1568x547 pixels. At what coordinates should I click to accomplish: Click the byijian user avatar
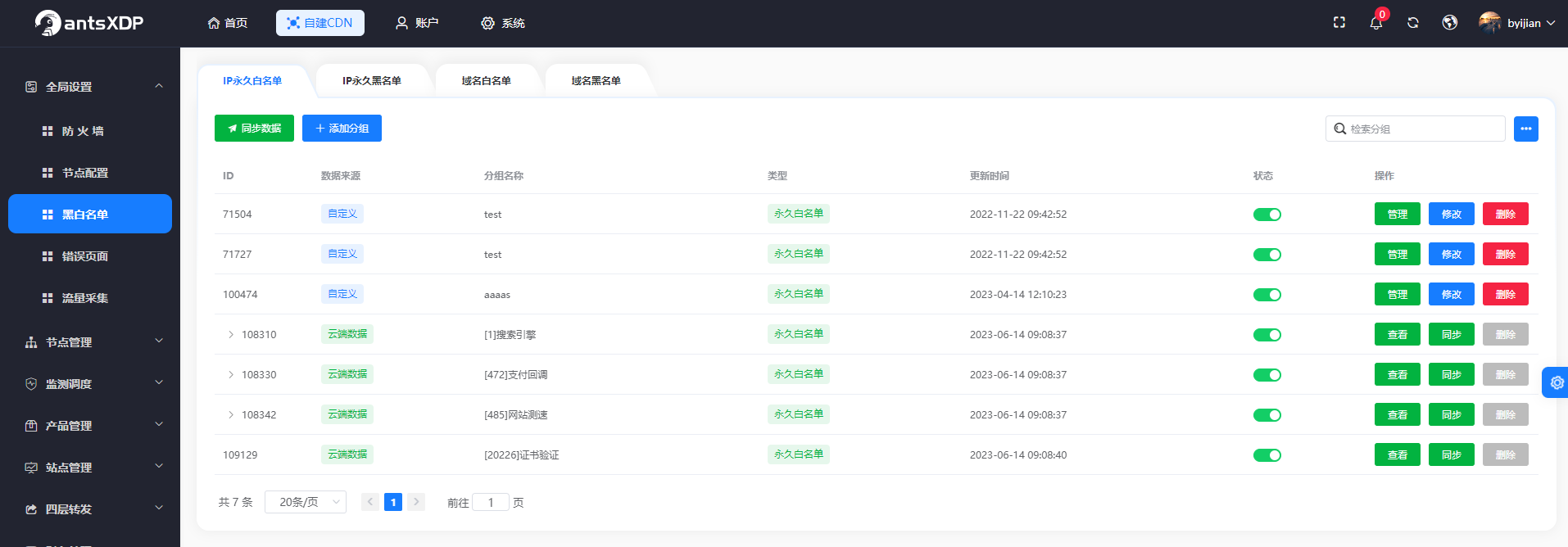pyautogui.click(x=1489, y=23)
